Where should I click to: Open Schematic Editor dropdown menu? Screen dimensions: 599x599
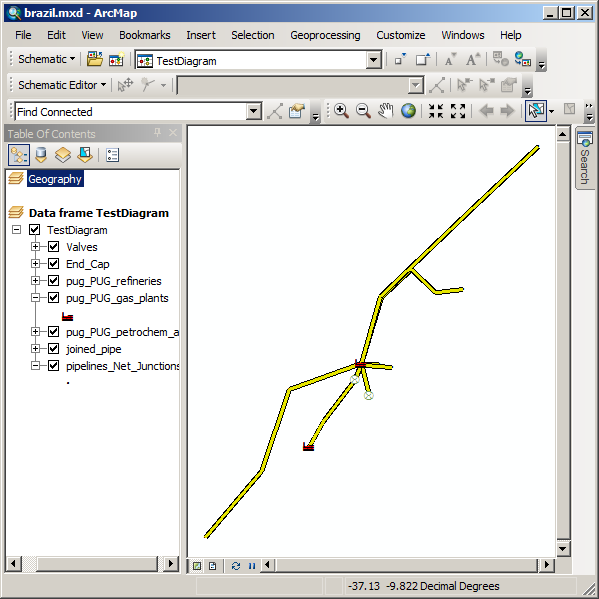[62, 85]
